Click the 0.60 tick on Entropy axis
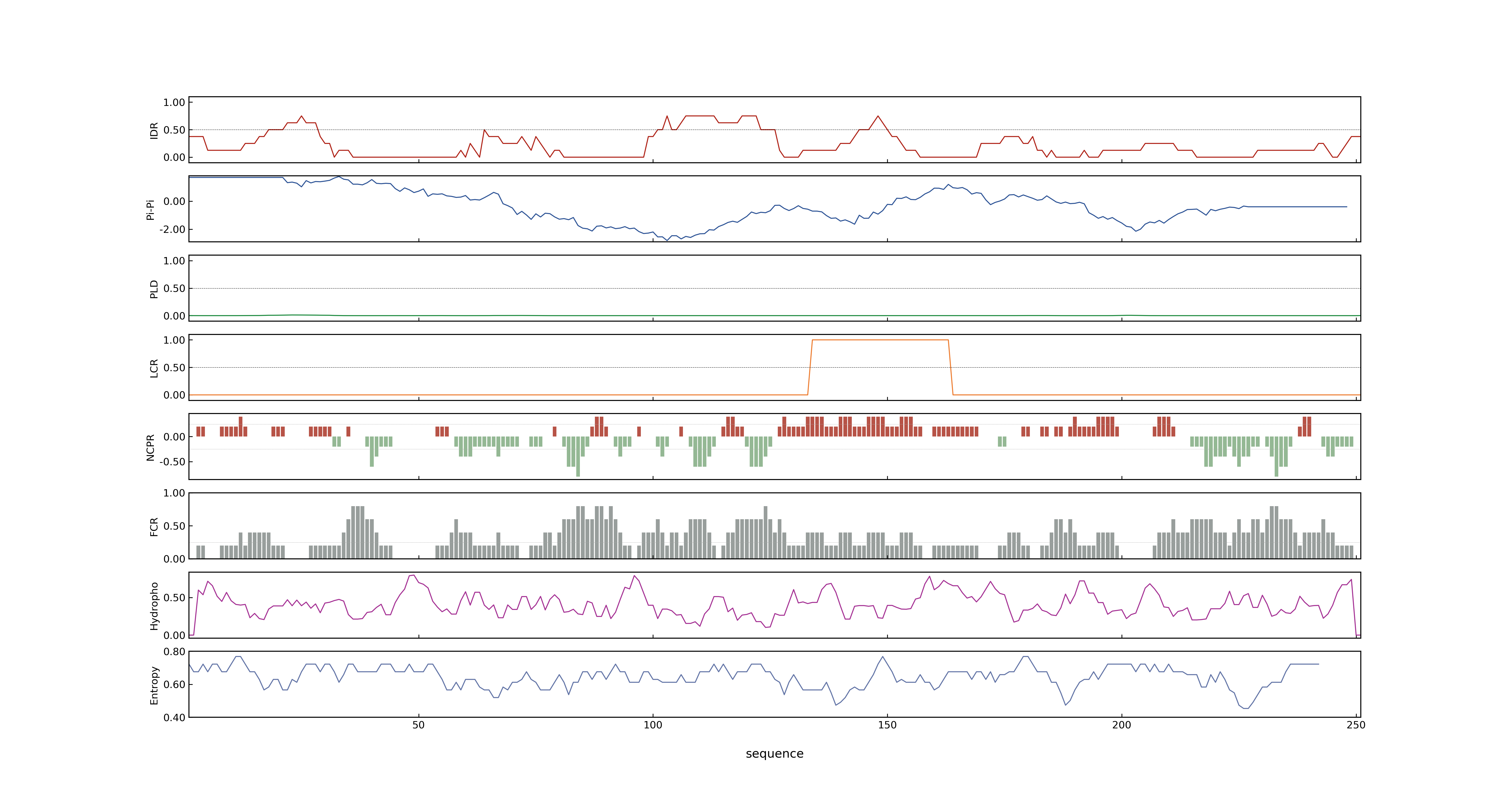Image resolution: width=1512 pixels, height=806 pixels. (x=174, y=685)
